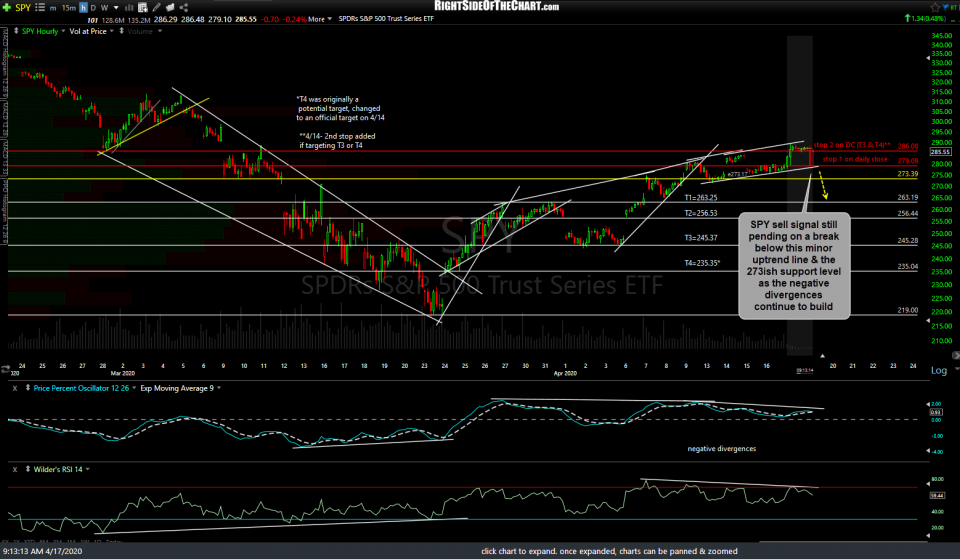The width and height of the screenshot is (960, 559).
Task: Open the timeframe dropdown arrow after W
Action: (x=116, y=8)
